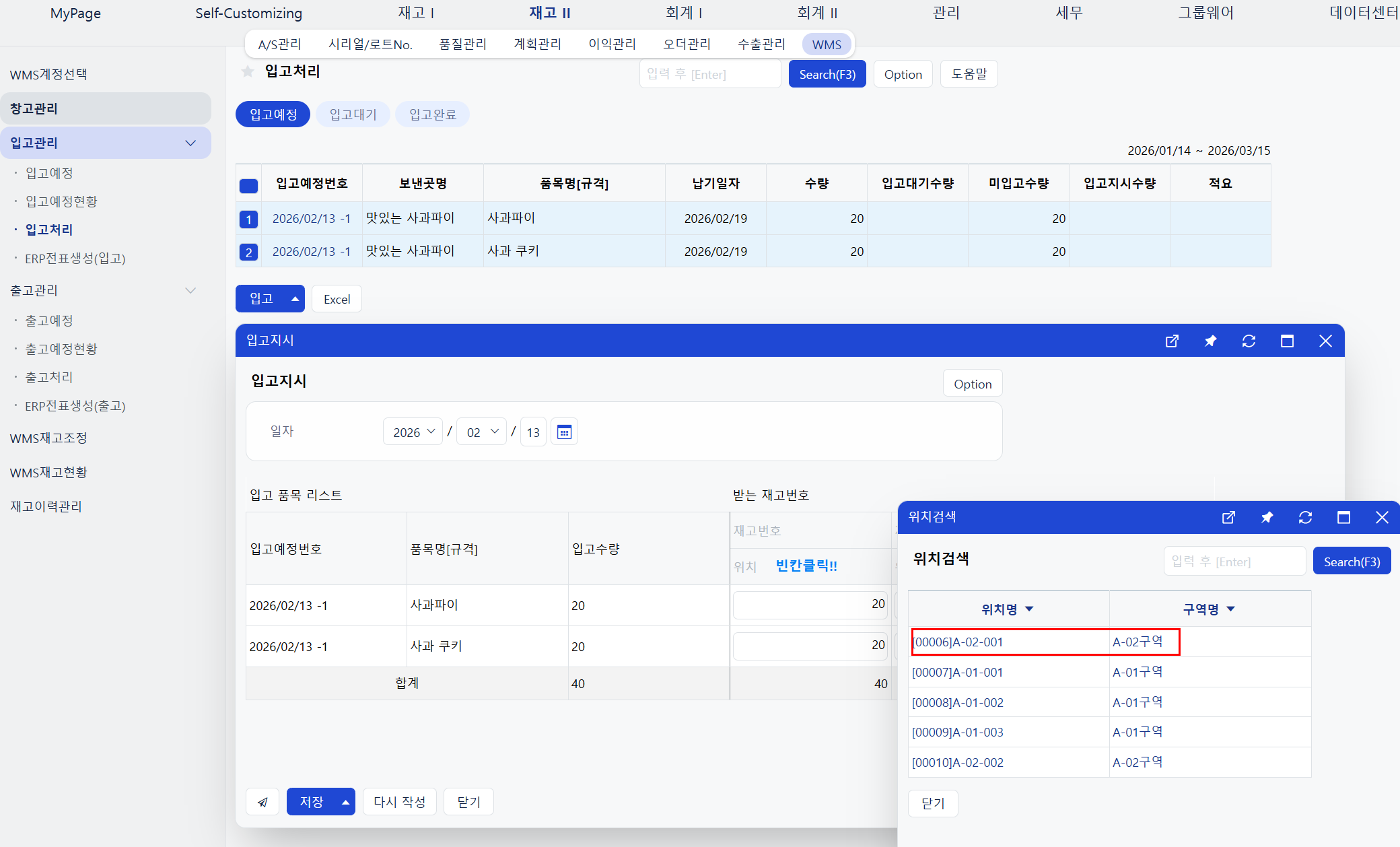Toggle the select-all header checkbox

248,186
